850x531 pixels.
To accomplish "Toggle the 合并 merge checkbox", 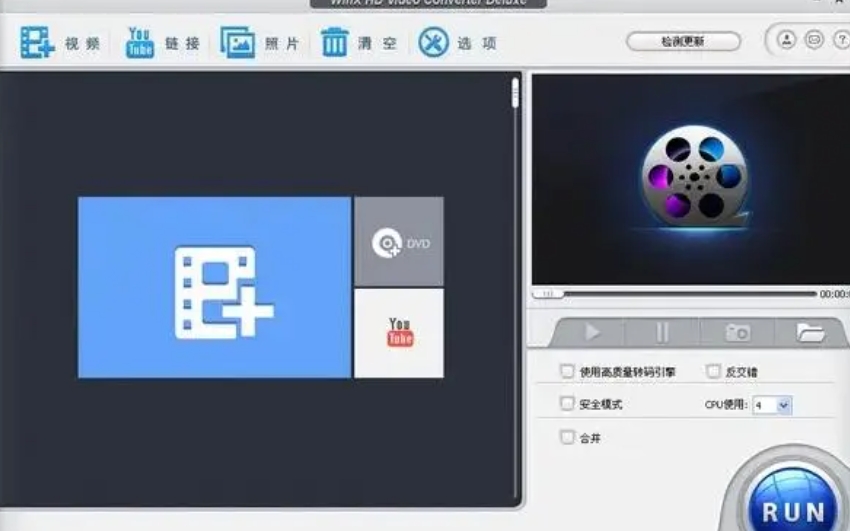I will tap(567, 437).
